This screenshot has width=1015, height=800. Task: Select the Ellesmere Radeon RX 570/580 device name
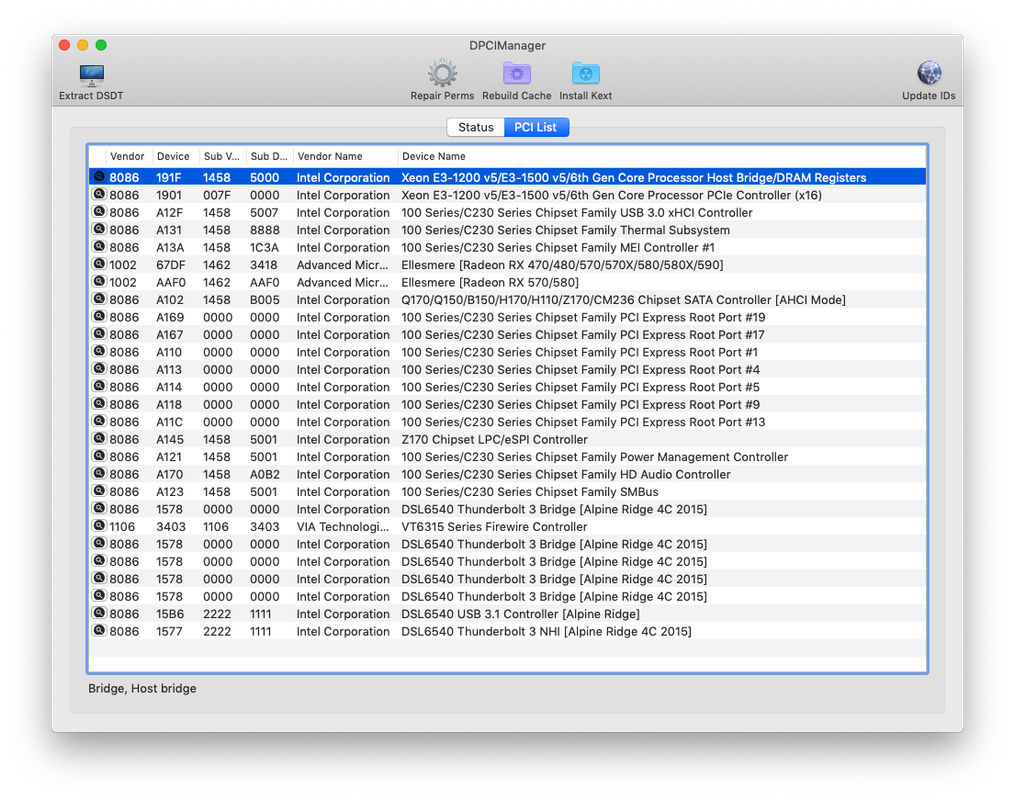click(x=490, y=282)
